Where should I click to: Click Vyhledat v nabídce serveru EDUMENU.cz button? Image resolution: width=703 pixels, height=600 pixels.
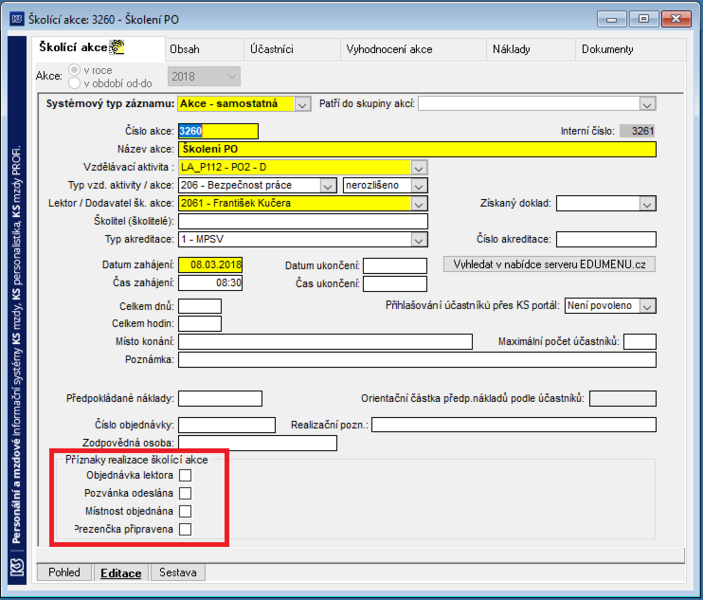pyautogui.click(x=549, y=264)
